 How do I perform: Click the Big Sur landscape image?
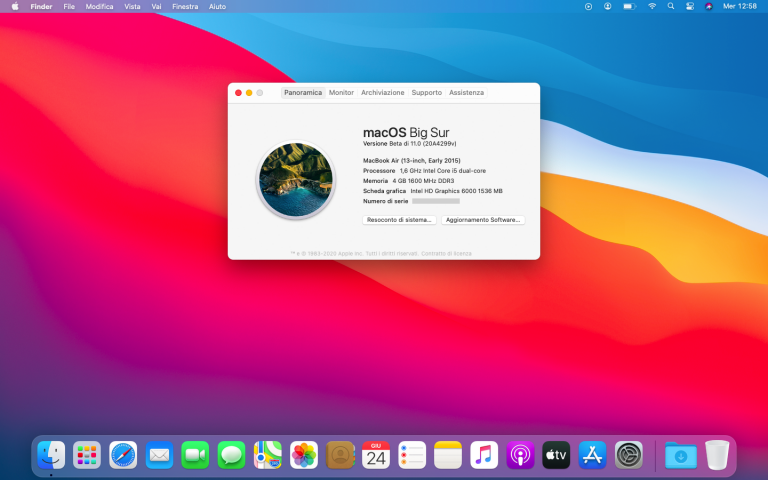coord(296,180)
